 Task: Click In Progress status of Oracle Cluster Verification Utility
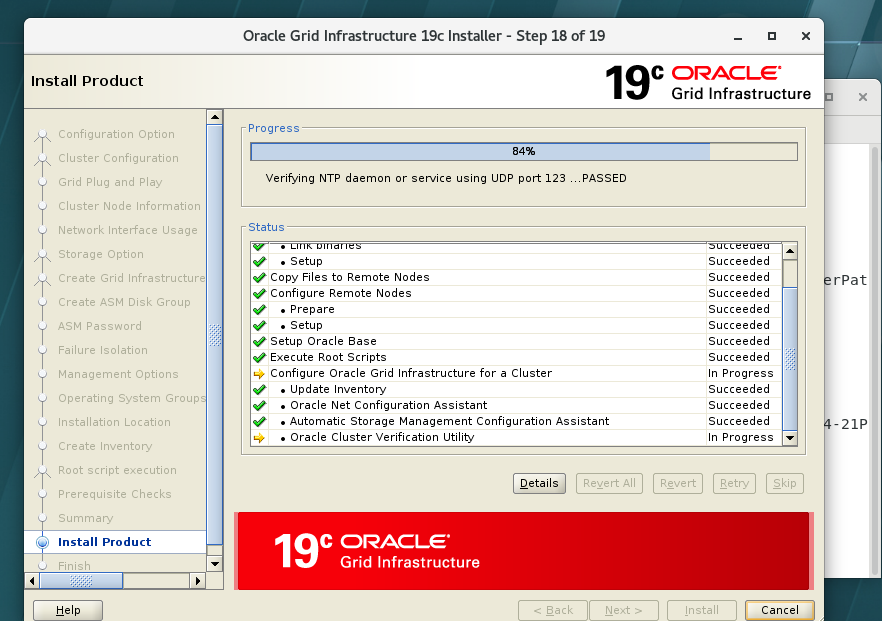click(x=740, y=437)
